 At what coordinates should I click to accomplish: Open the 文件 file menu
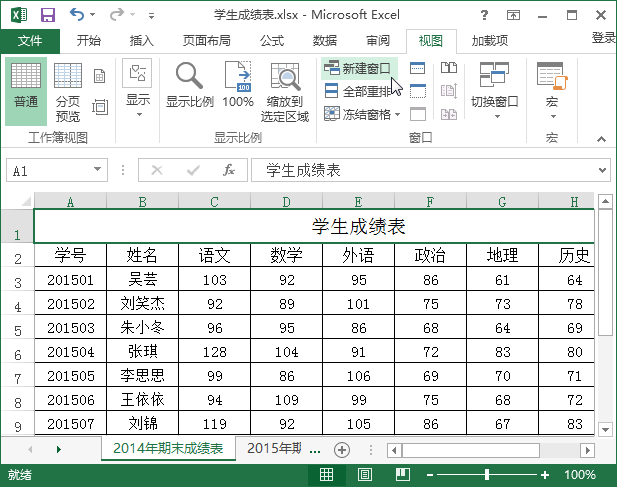[x=30, y=41]
